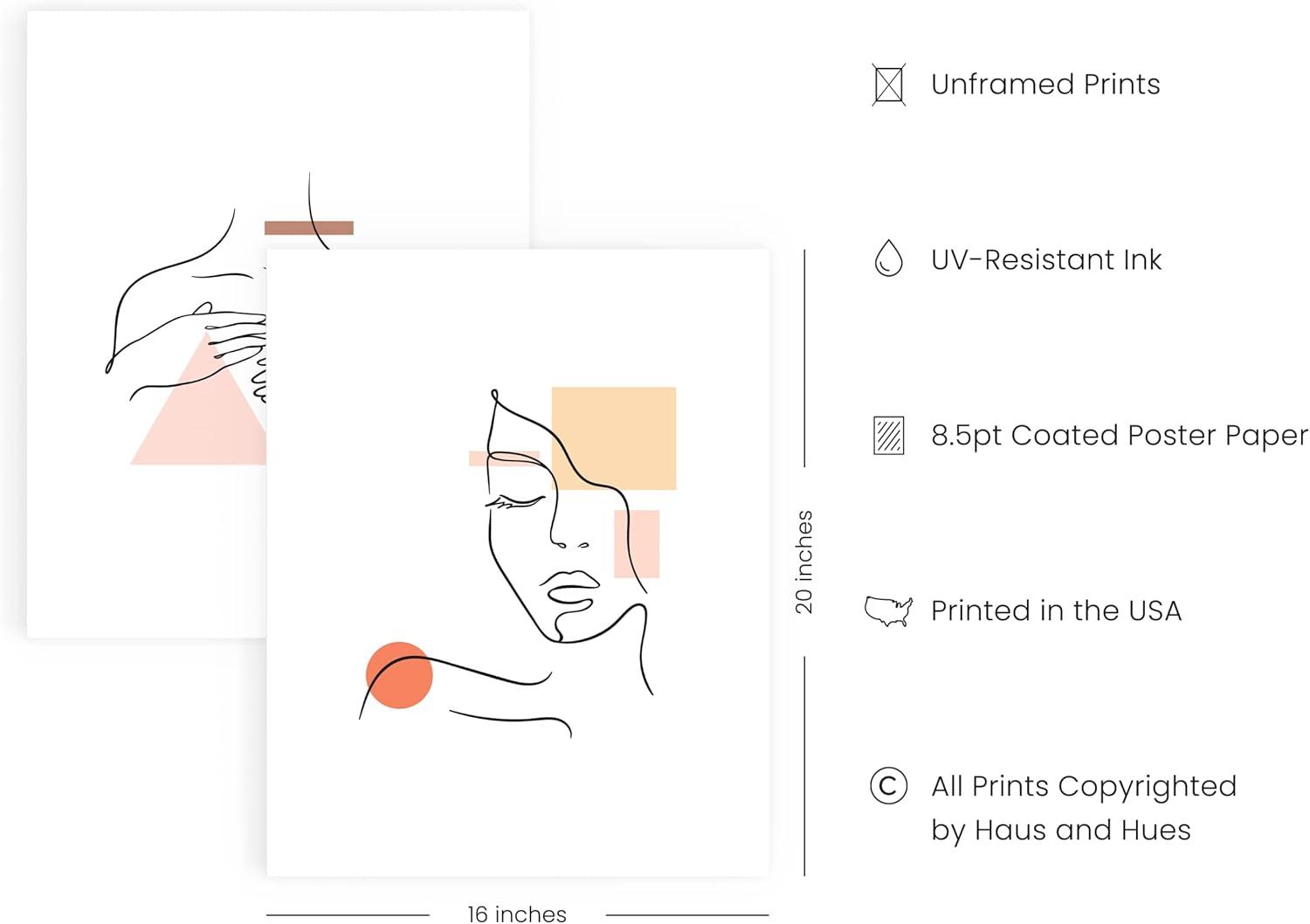Click the unframed prints crossed-box icon
The image size is (1310, 924).
(x=888, y=85)
